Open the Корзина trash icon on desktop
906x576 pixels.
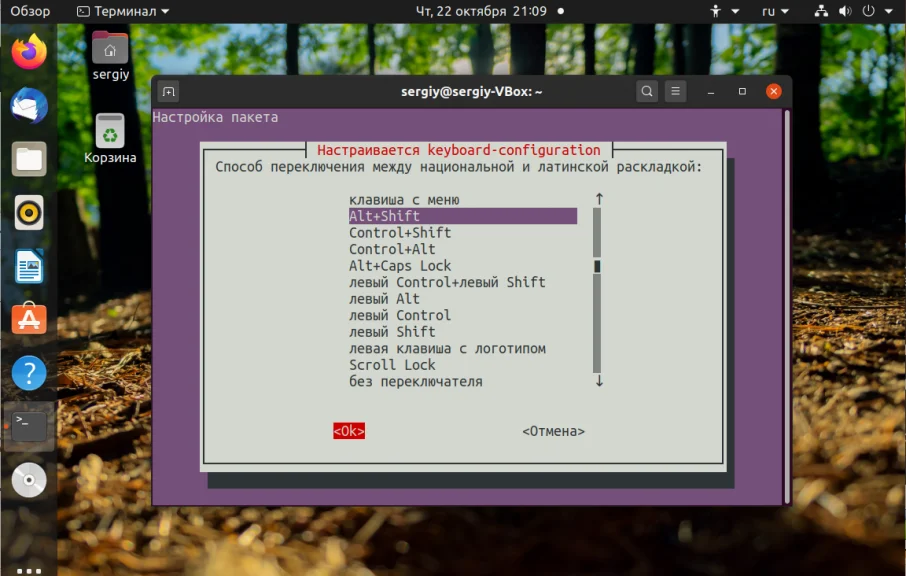110,139
